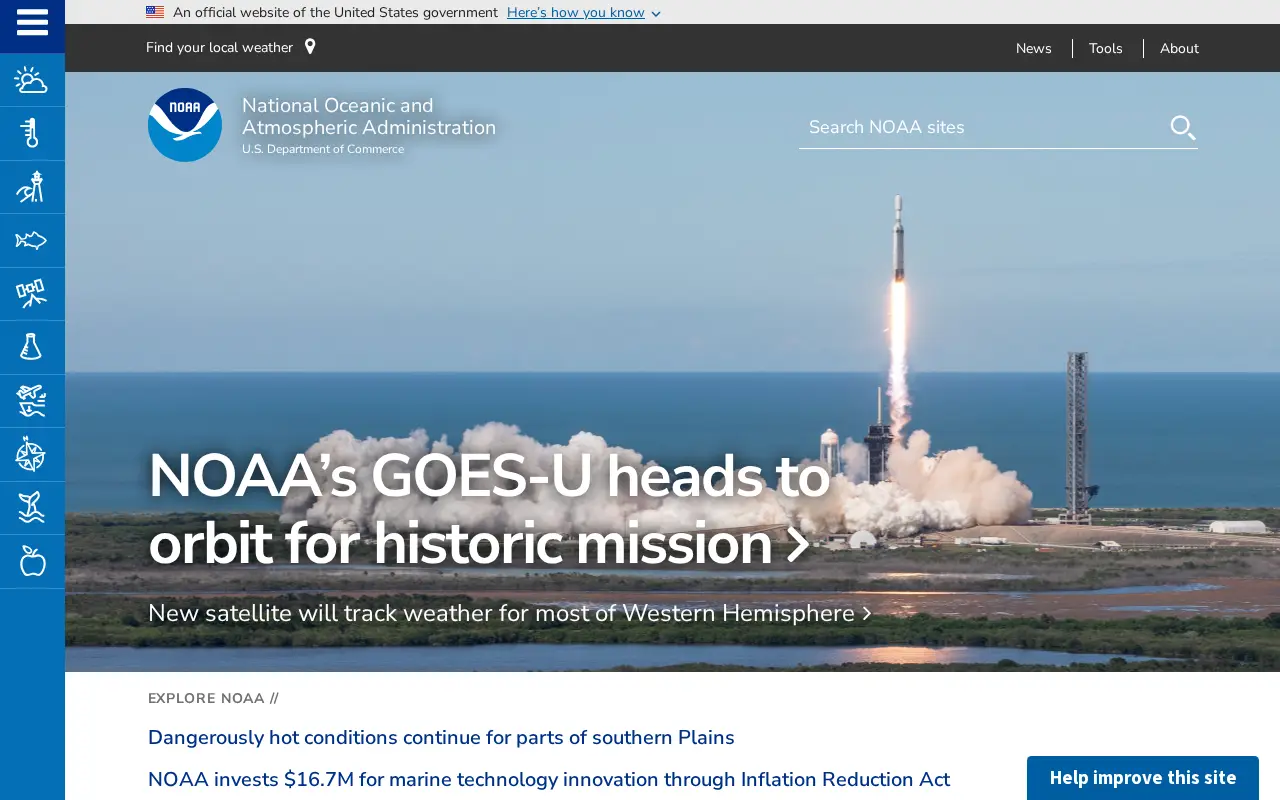The height and width of the screenshot is (800, 1280).
Task: Expand the "Here's how you know" disclosure
Action: [x=583, y=13]
